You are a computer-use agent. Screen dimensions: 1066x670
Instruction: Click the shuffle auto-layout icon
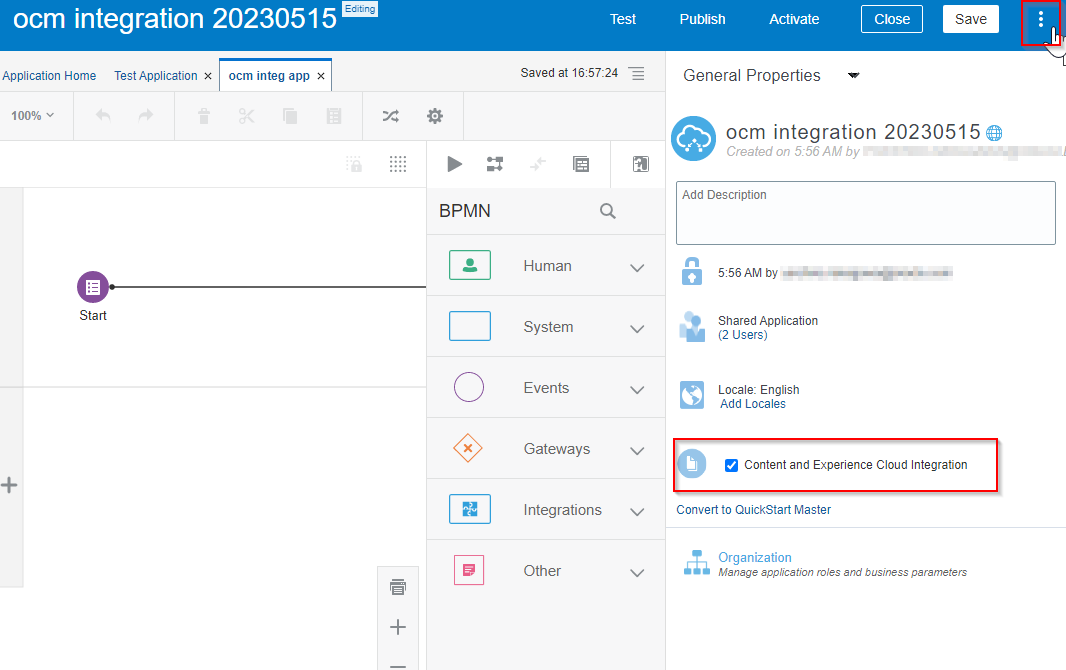[390, 116]
